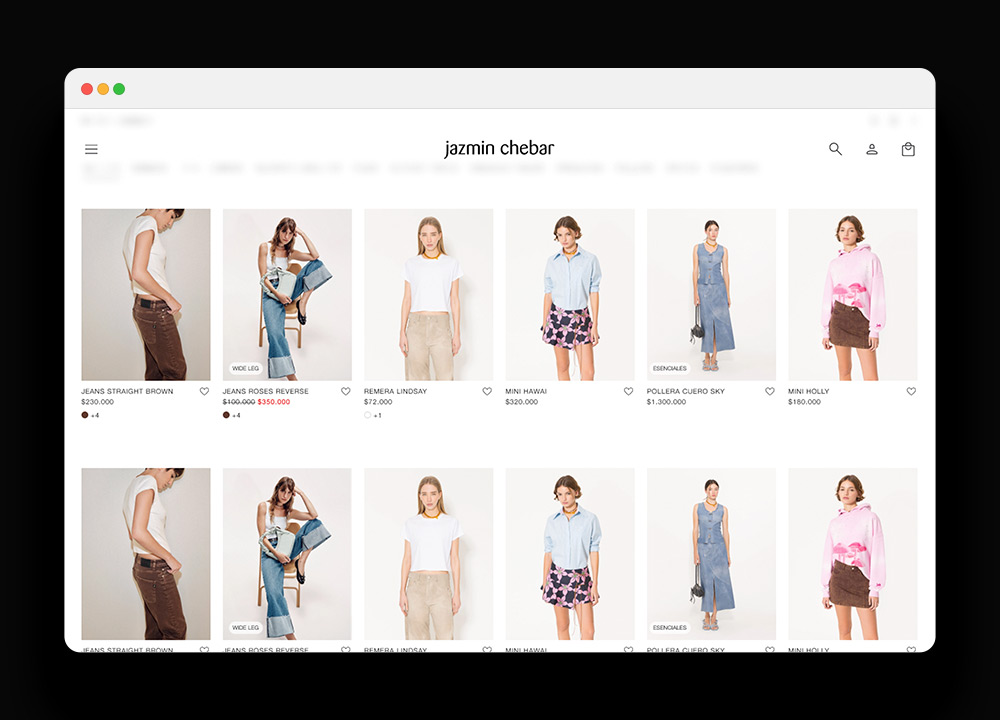Click the search magnifier icon
This screenshot has height=720, width=1000.
(x=835, y=149)
